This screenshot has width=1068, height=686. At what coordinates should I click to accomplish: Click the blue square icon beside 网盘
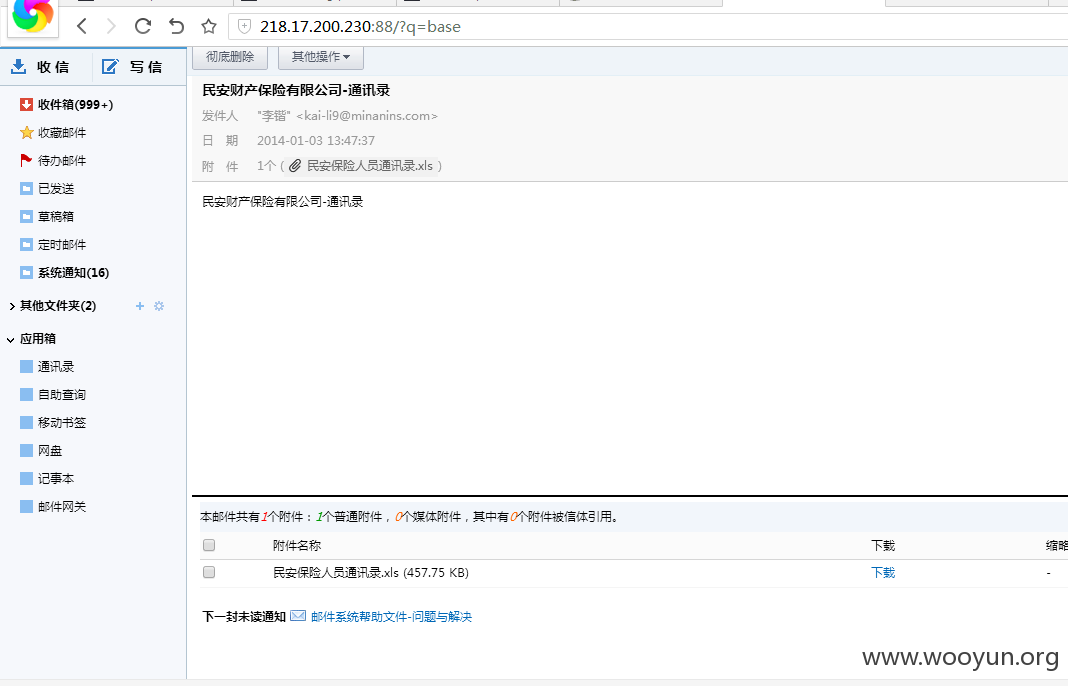point(27,450)
